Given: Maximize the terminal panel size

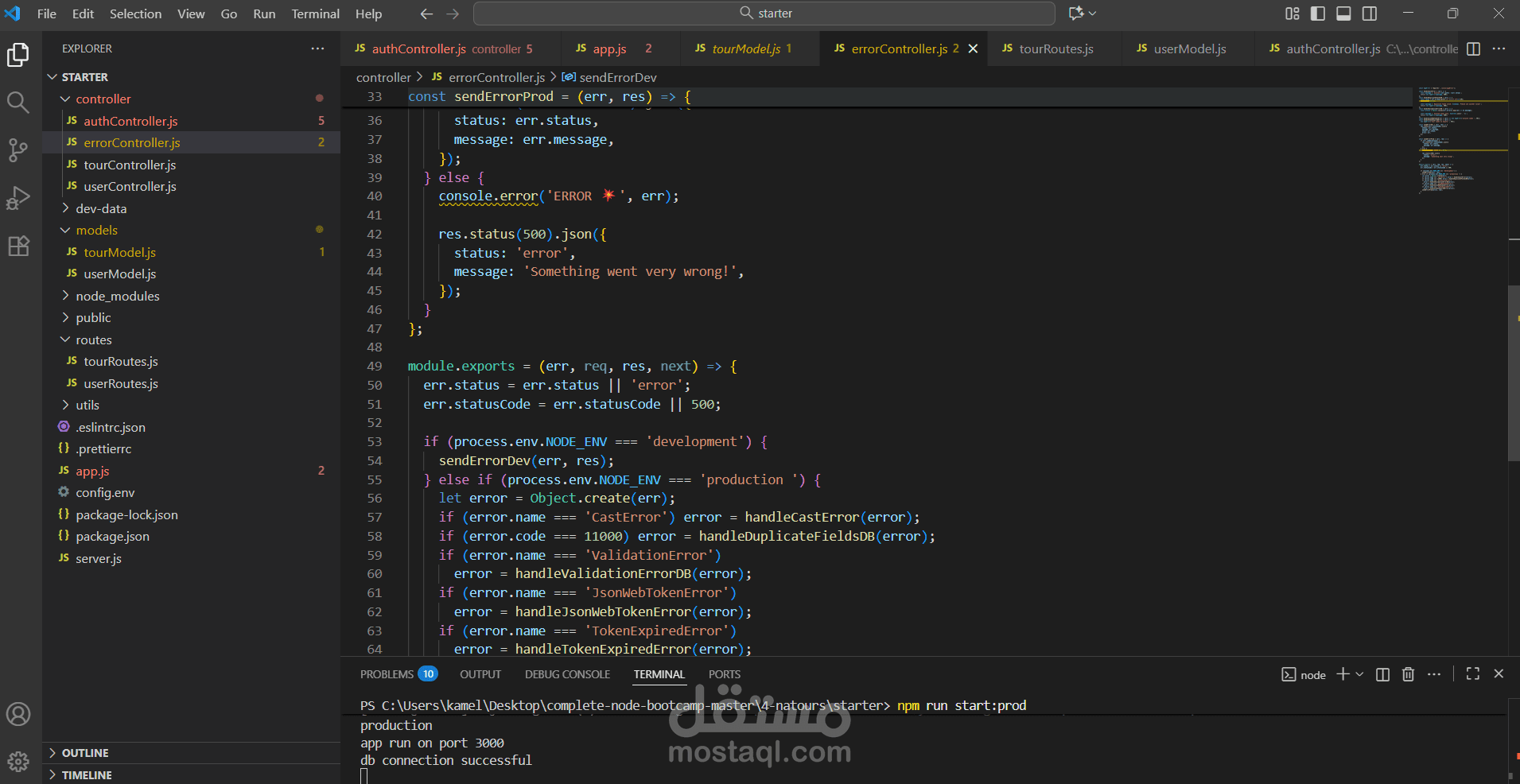Looking at the screenshot, I should (x=1473, y=674).
